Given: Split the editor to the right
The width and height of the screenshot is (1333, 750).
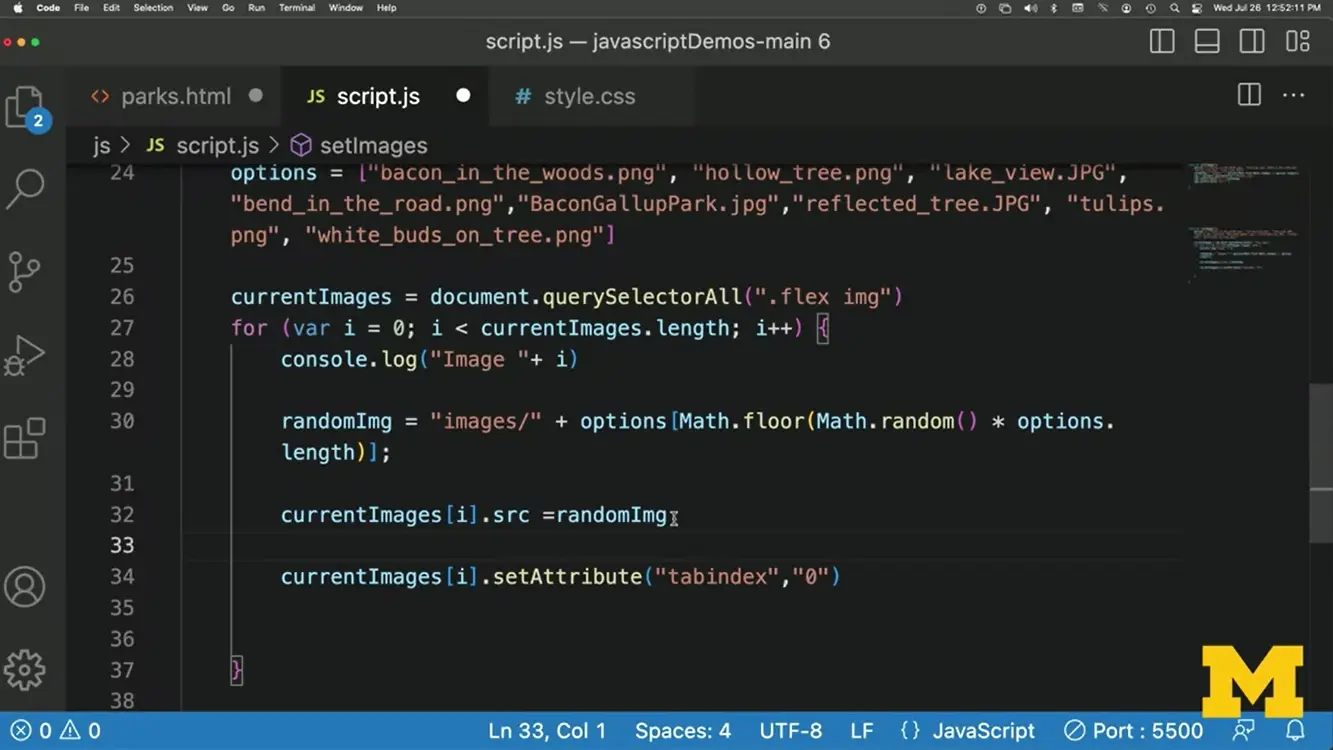Looking at the screenshot, I should coord(1249,95).
